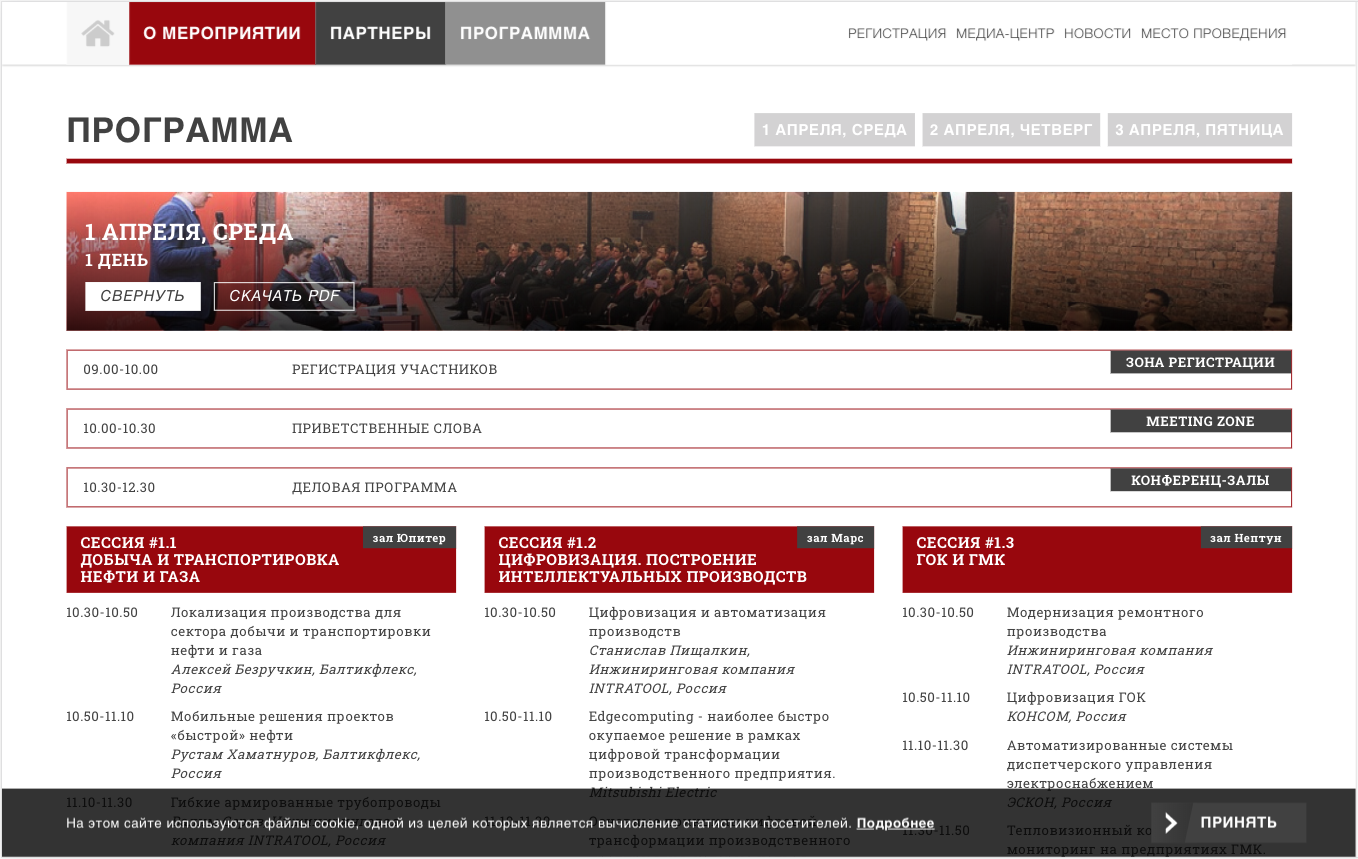
Task: Click the КОНСОМ, Россия text
Action: 1066,716
